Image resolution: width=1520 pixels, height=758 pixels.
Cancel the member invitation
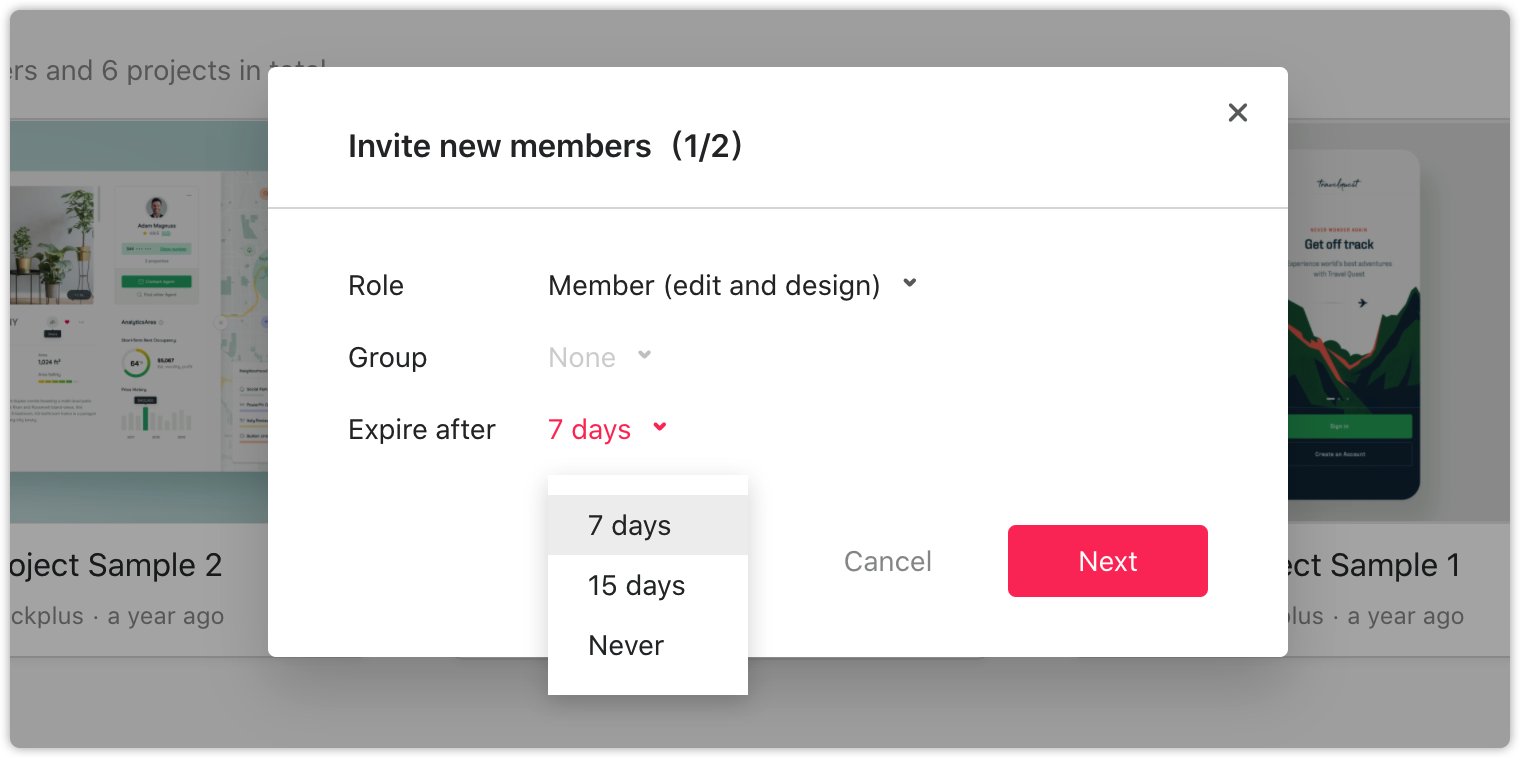[x=888, y=561]
